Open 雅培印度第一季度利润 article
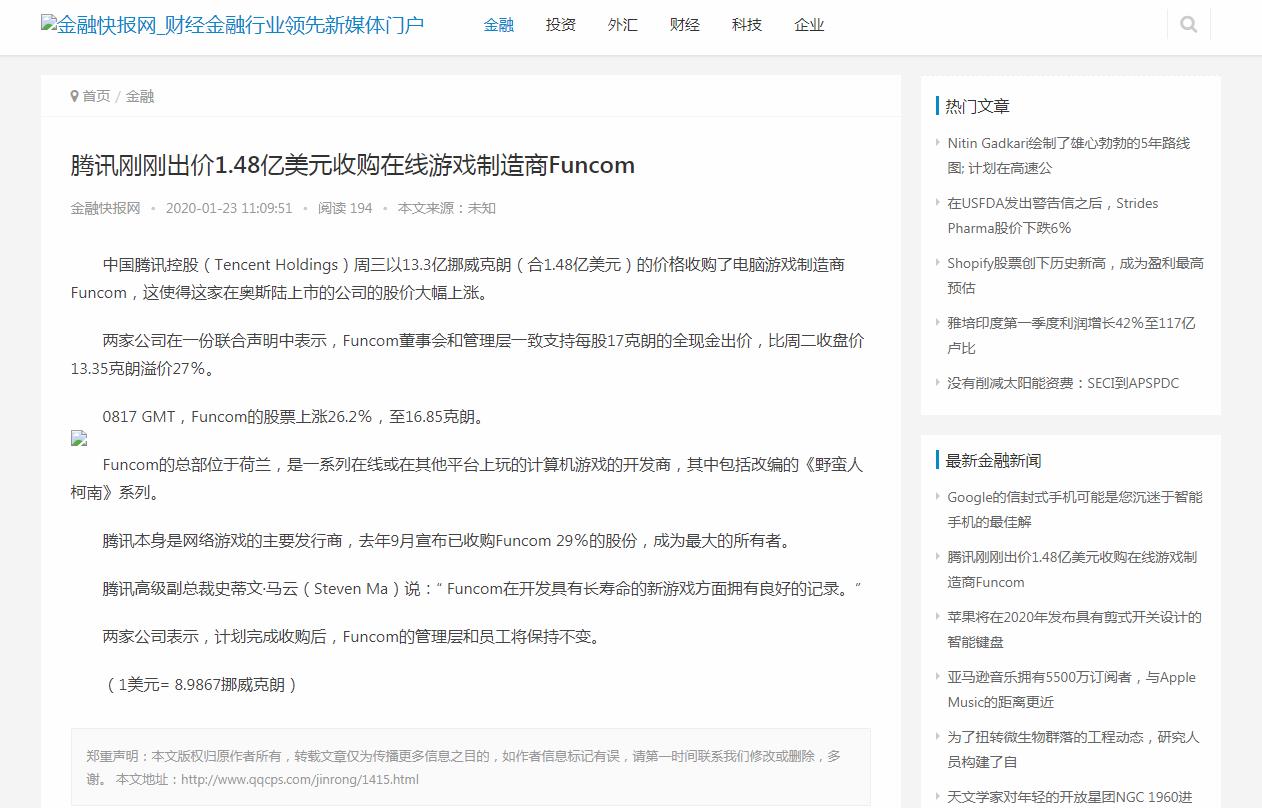 [1071, 335]
